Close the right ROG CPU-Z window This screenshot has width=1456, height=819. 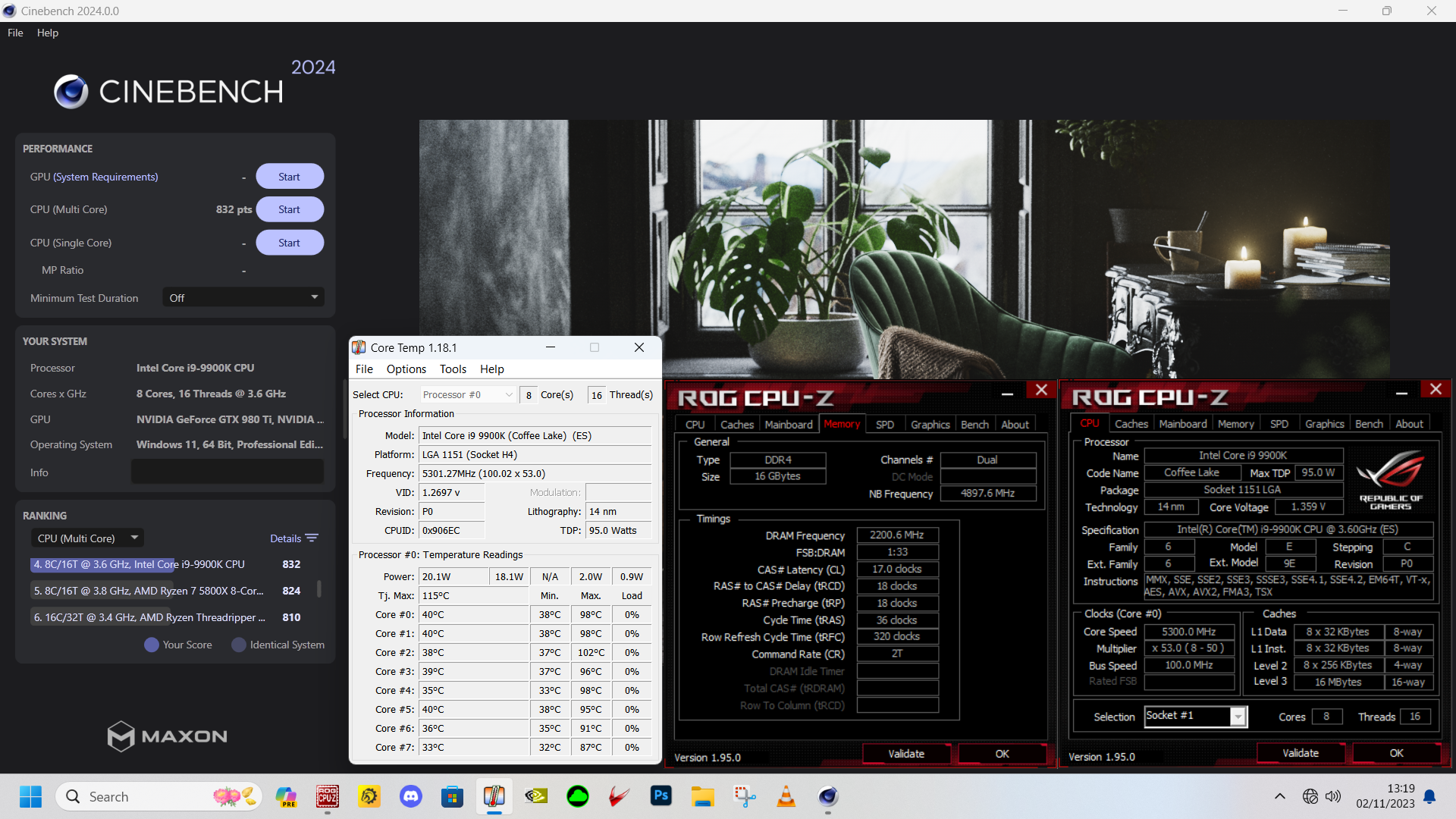click(x=1436, y=389)
